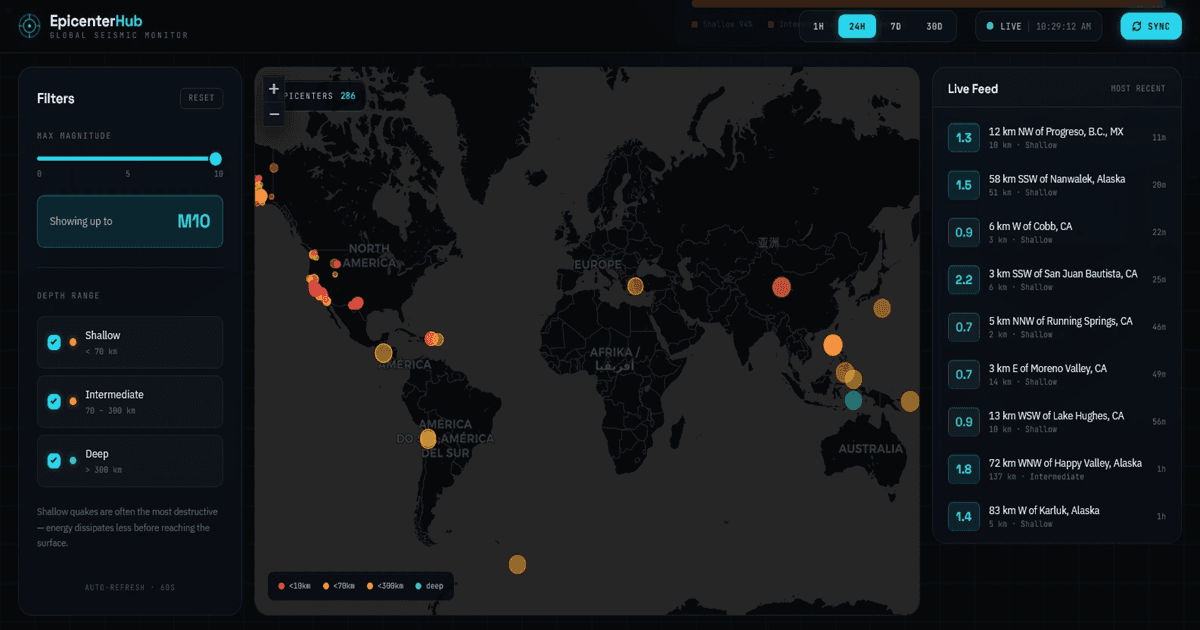Screen dimensions: 1200x630
Task: Zoom in the map with plus button
Action: [274, 89]
